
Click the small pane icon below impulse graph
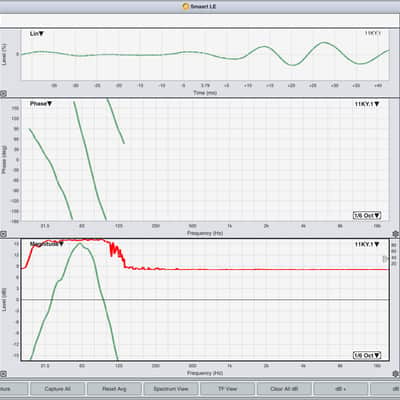coord(3,94)
